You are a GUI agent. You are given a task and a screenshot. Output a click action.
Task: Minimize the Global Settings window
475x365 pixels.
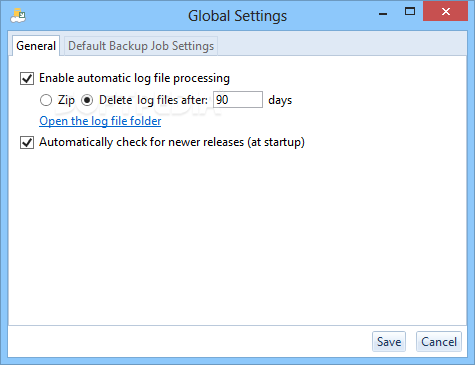[383, 13]
